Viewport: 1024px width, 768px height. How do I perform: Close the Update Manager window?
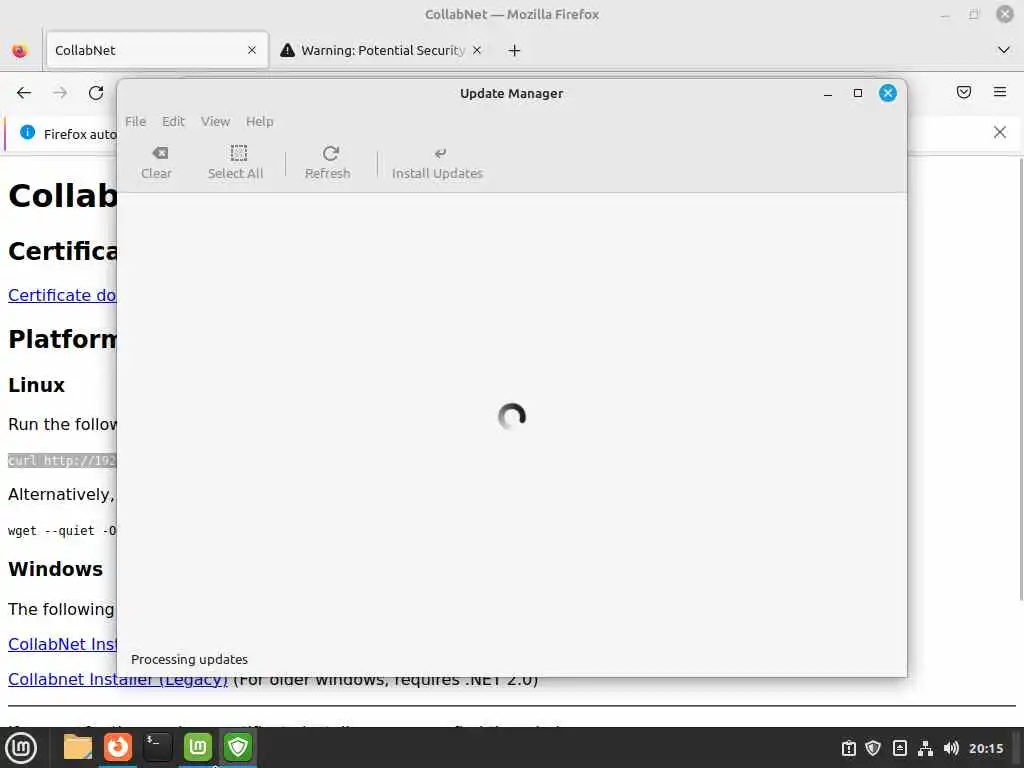pyautogui.click(x=888, y=93)
